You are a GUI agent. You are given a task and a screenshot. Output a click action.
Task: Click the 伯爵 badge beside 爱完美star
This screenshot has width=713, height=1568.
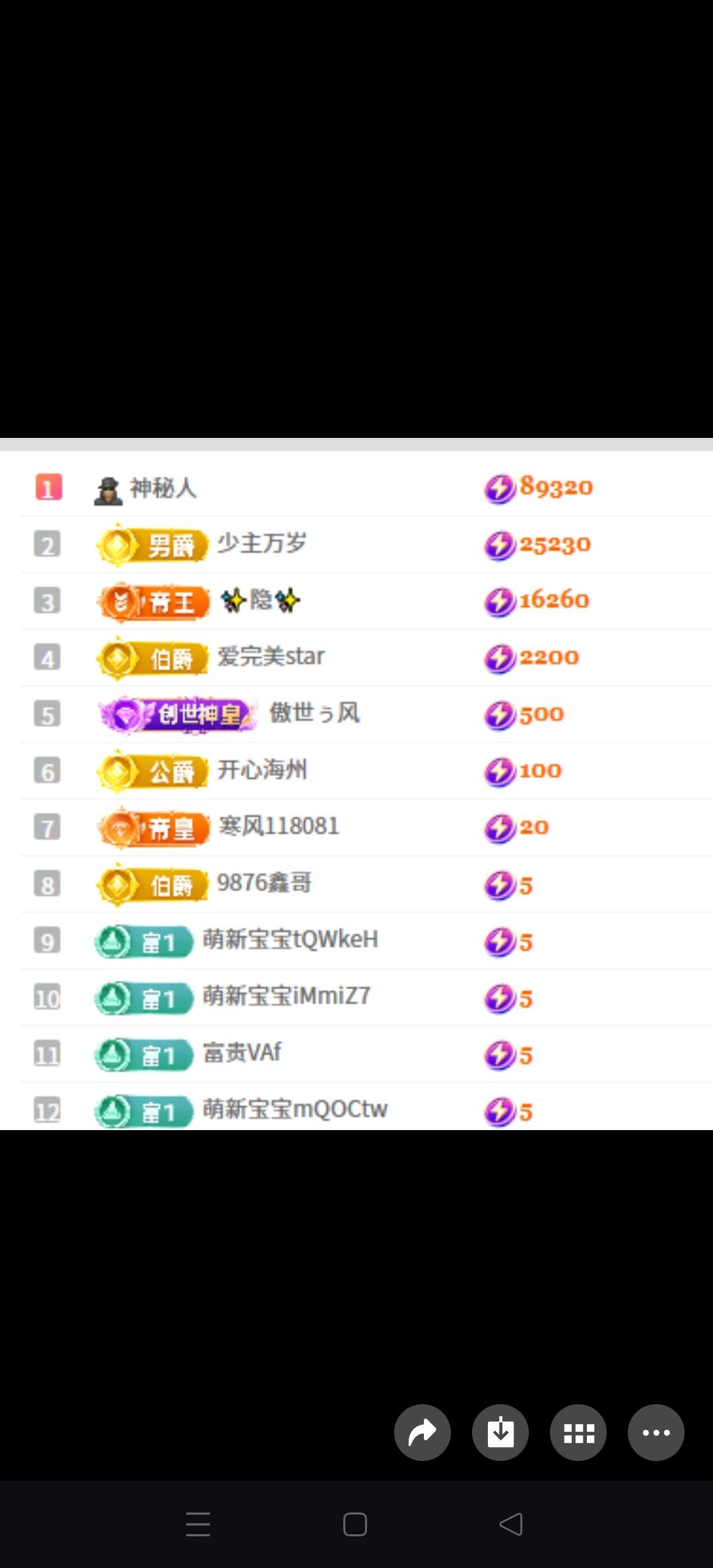pyautogui.click(x=153, y=659)
